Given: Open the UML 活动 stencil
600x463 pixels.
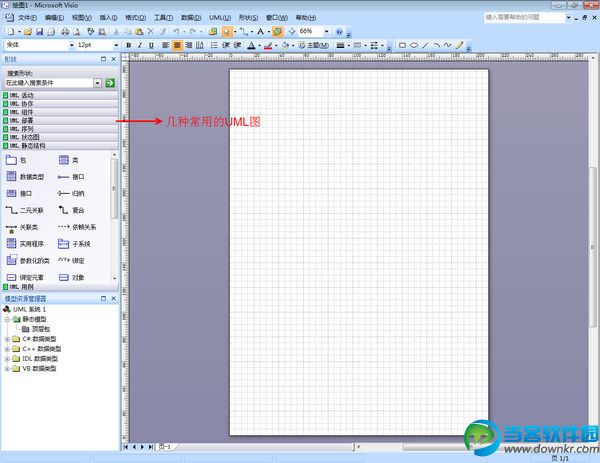Looking at the screenshot, I should click(x=60, y=95).
